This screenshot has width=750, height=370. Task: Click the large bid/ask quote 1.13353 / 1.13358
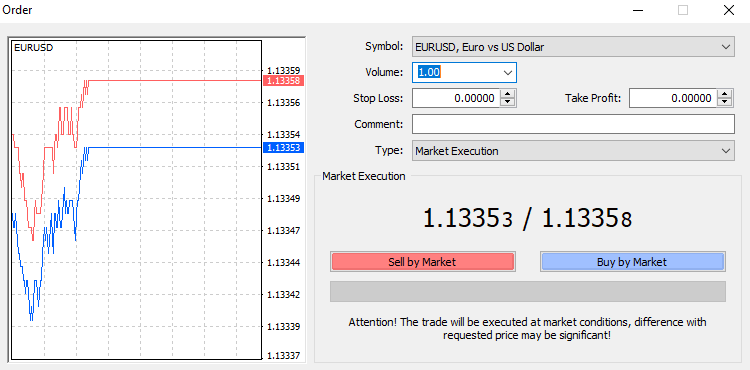(528, 219)
